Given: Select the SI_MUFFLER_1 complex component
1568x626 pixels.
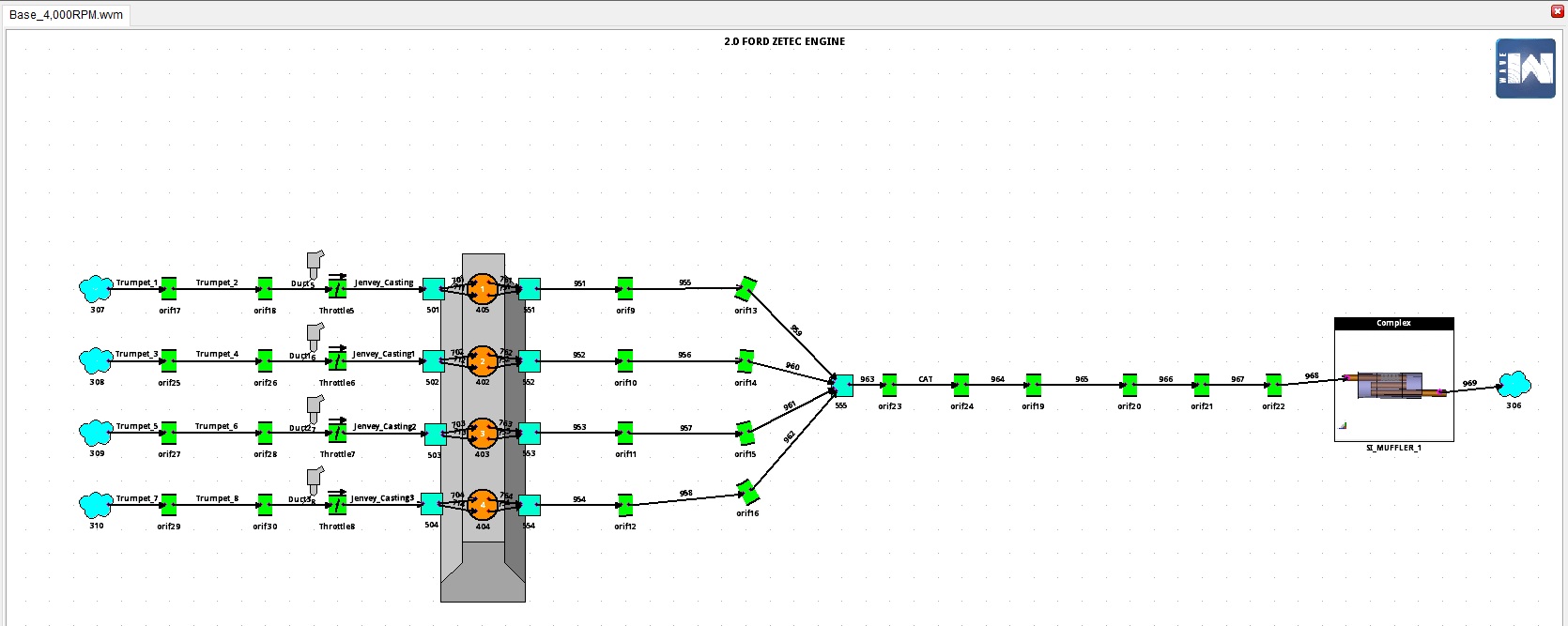Looking at the screenshot, I should [1393, 385].
